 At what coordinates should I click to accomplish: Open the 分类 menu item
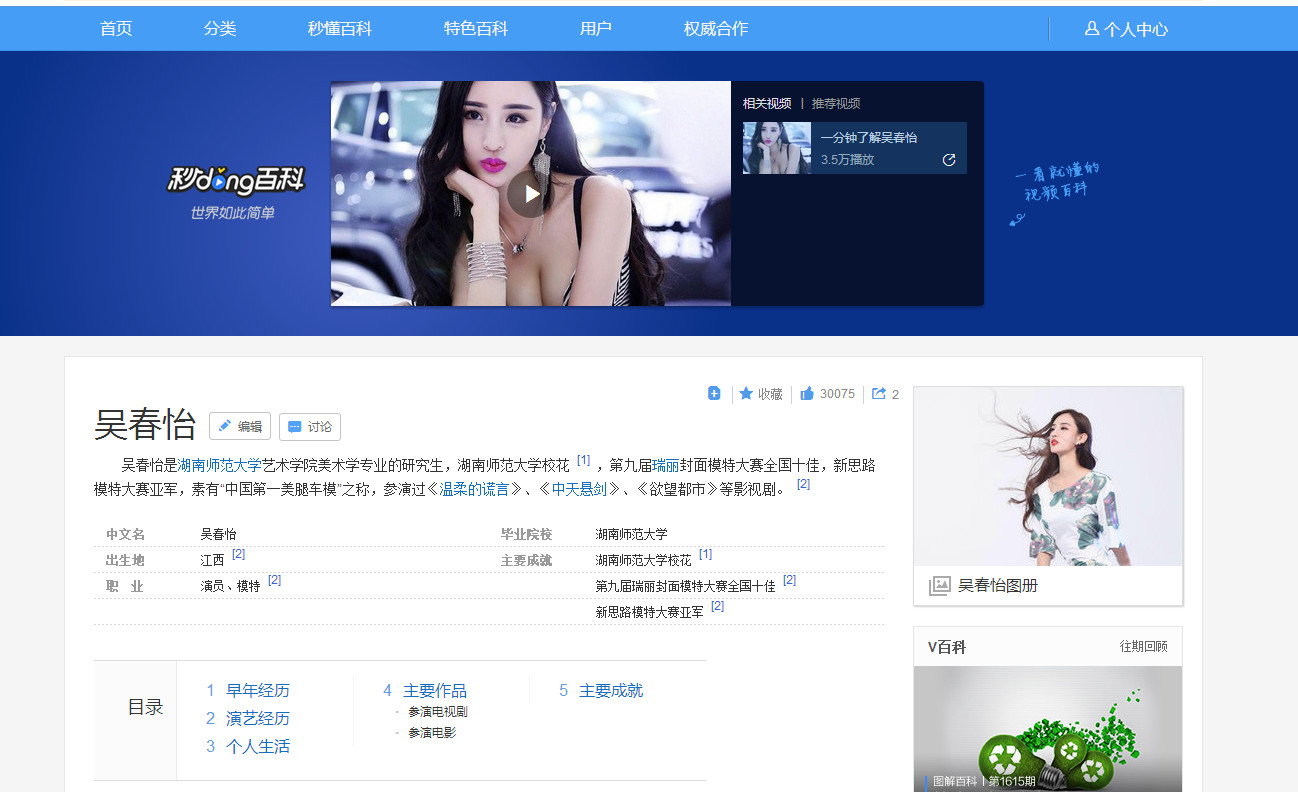click(219, 28)
